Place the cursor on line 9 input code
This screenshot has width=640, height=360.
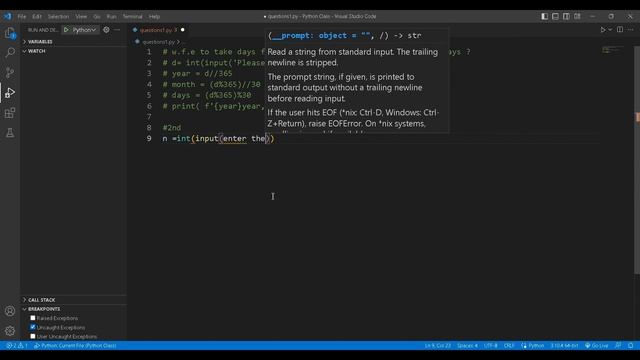point(219,138)
